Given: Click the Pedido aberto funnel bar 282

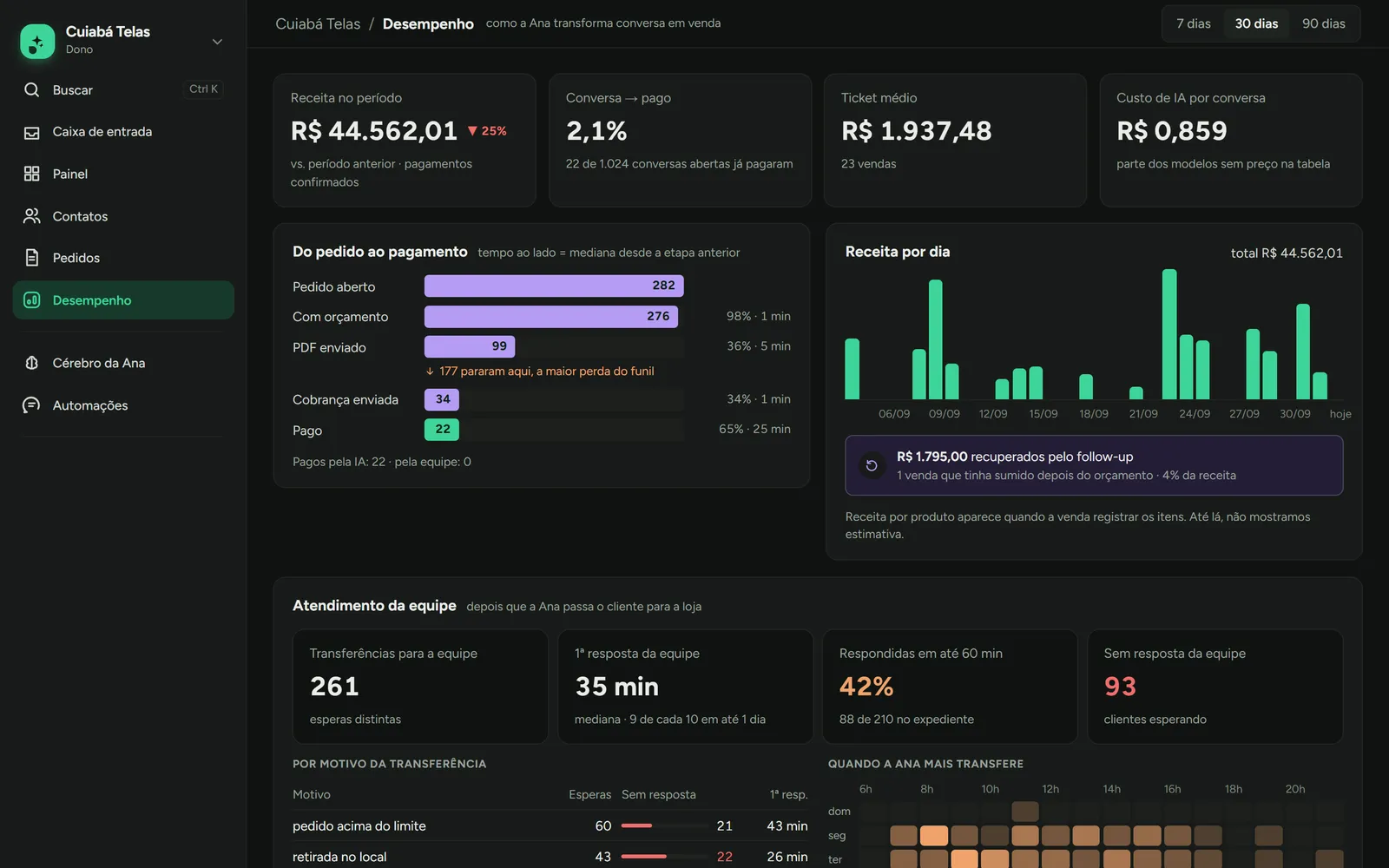Looking at the screenshot, I should point(554,286).
